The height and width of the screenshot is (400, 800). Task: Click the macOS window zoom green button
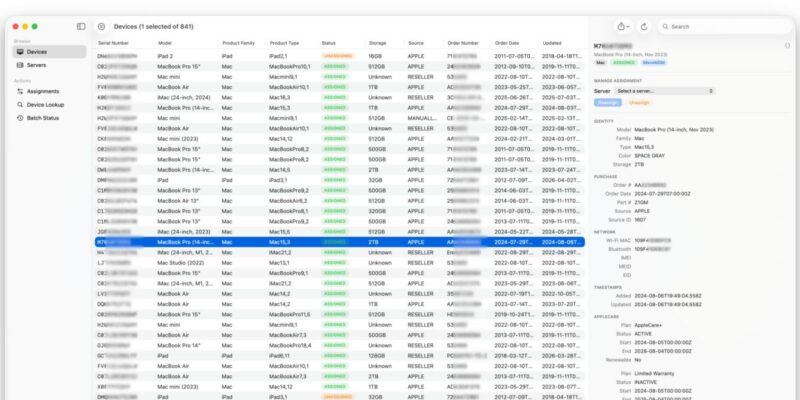pyautogui.click(x=35, y=27)
